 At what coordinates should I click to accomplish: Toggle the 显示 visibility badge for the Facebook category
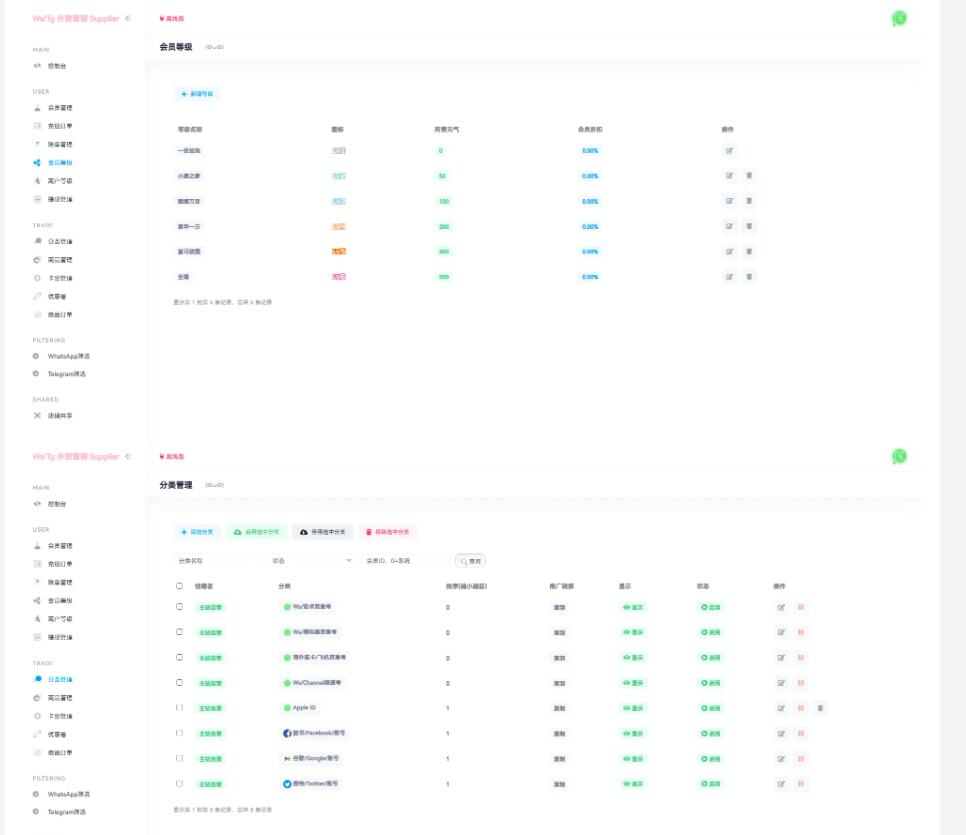pos(633,734)
